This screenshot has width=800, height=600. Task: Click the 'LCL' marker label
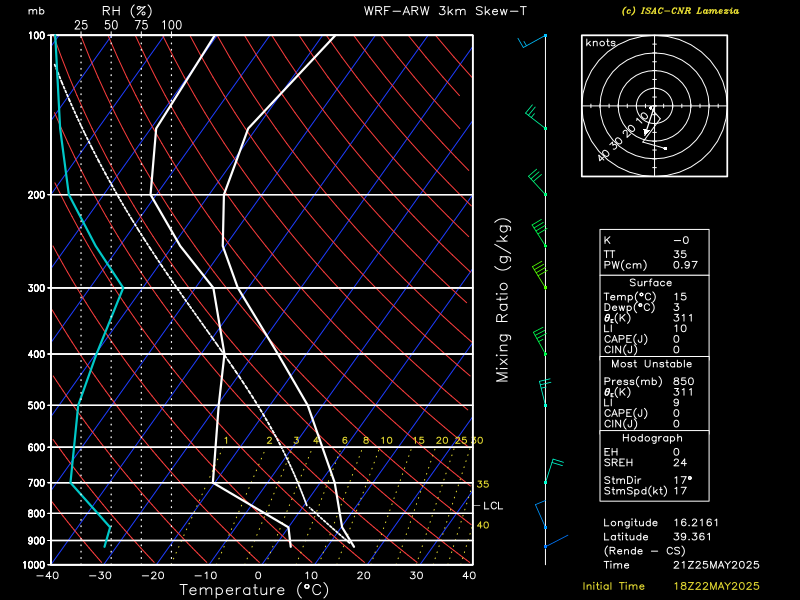(x=493, y=506)
